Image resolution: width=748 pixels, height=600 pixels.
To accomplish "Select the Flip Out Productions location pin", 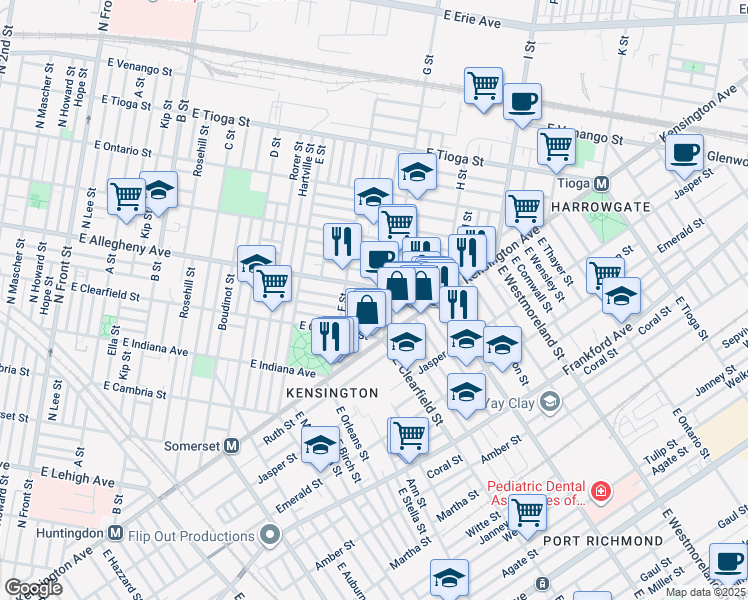I will [270, 535].
